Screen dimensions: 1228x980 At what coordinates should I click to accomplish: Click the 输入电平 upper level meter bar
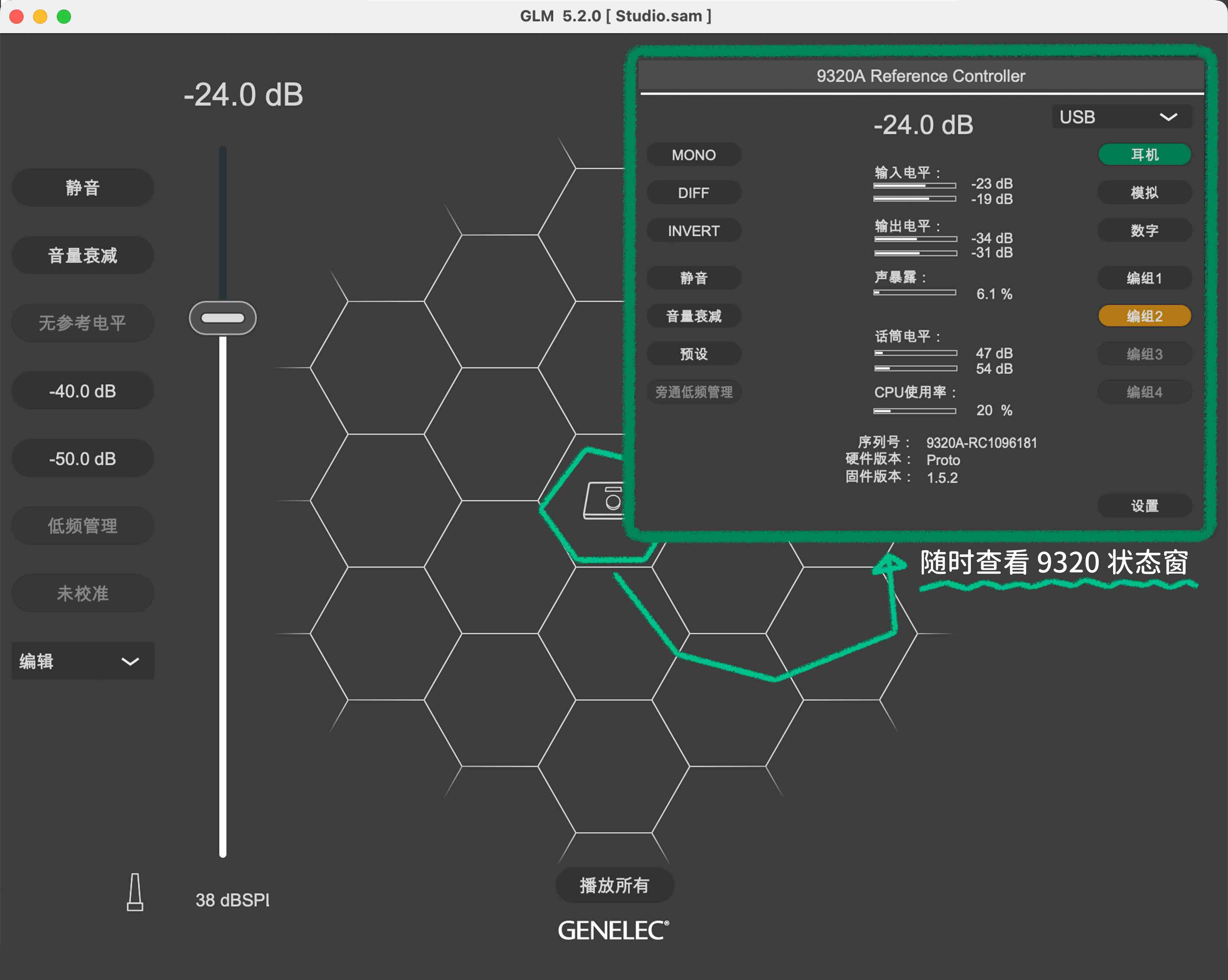click(915, 186)
